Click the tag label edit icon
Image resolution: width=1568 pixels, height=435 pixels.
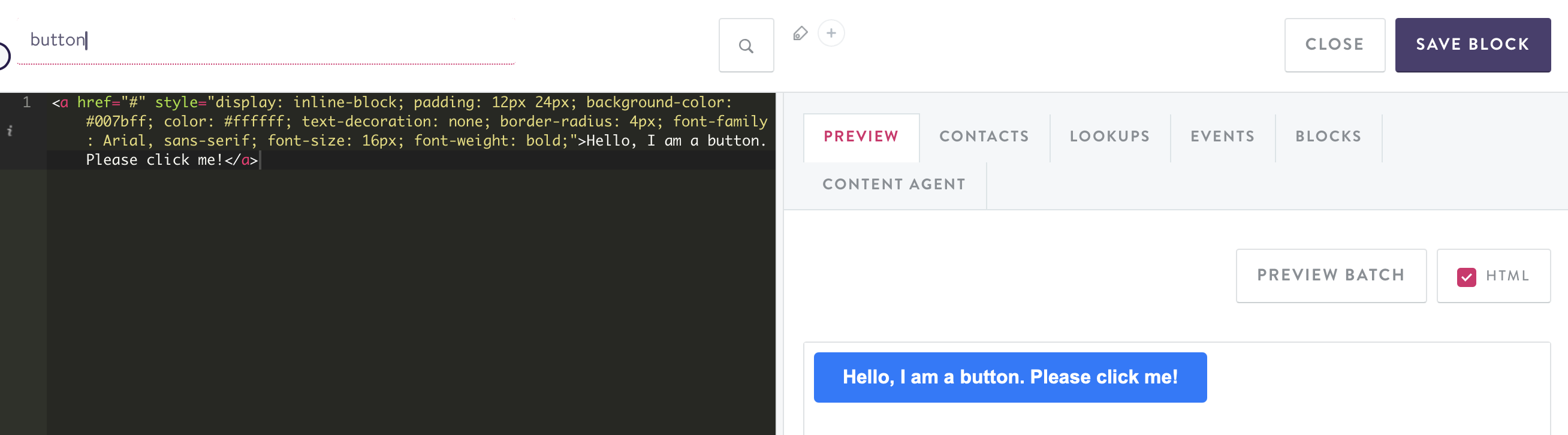click(x=800, y=34)
